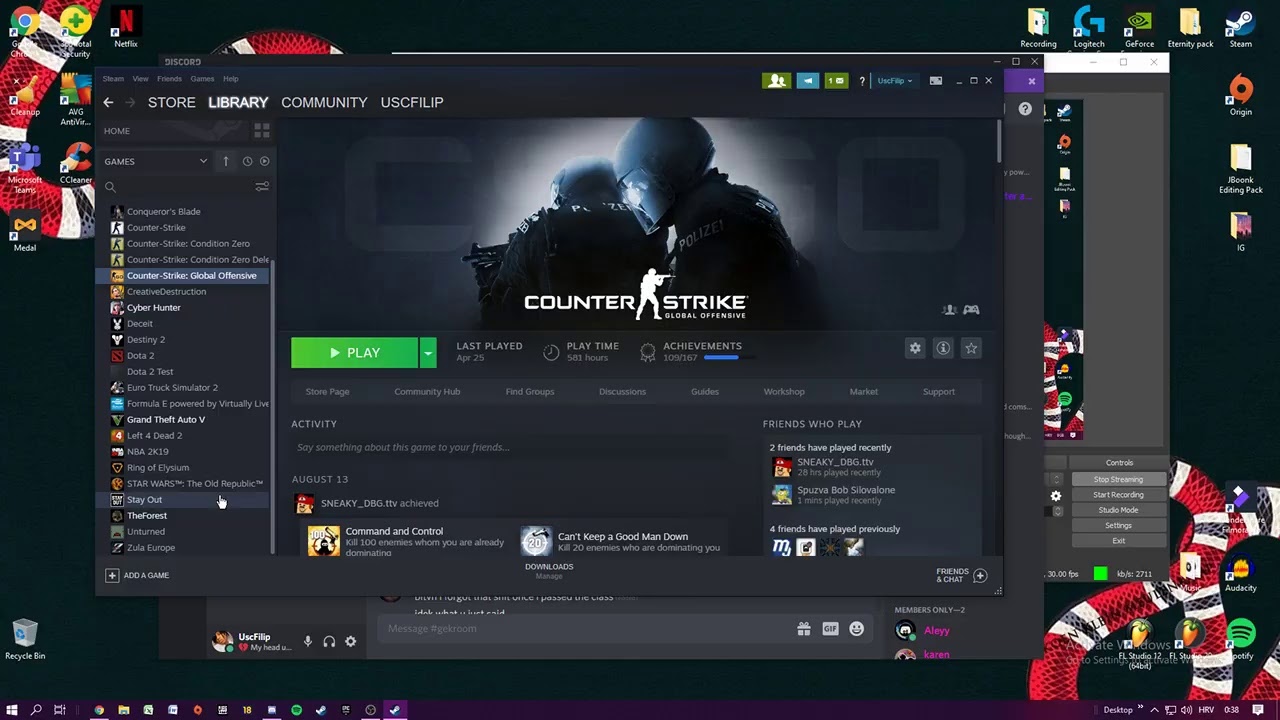
Task: Open Steam friends list icon in title bar
Action: (x=776, y=81)
